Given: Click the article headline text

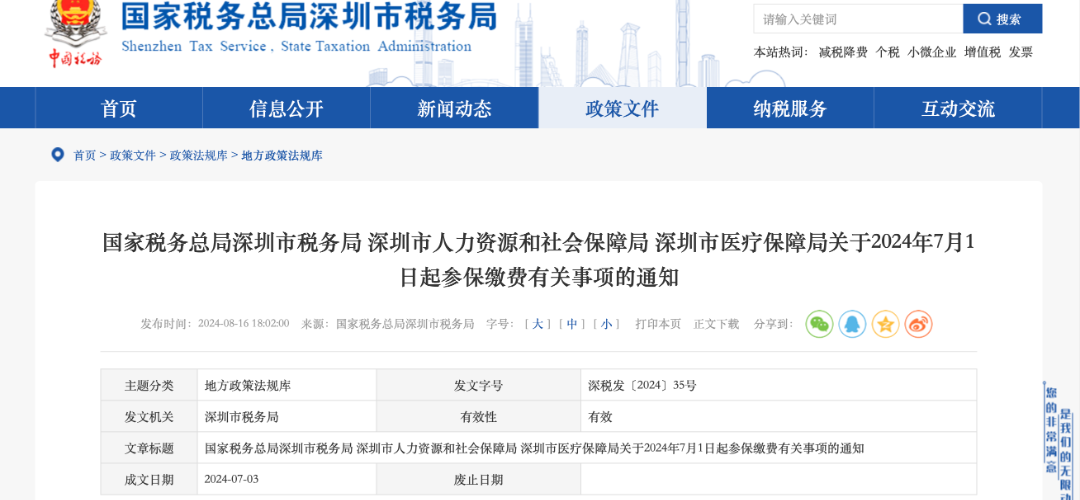Looking at the screenshot, I should click(539, 260).
